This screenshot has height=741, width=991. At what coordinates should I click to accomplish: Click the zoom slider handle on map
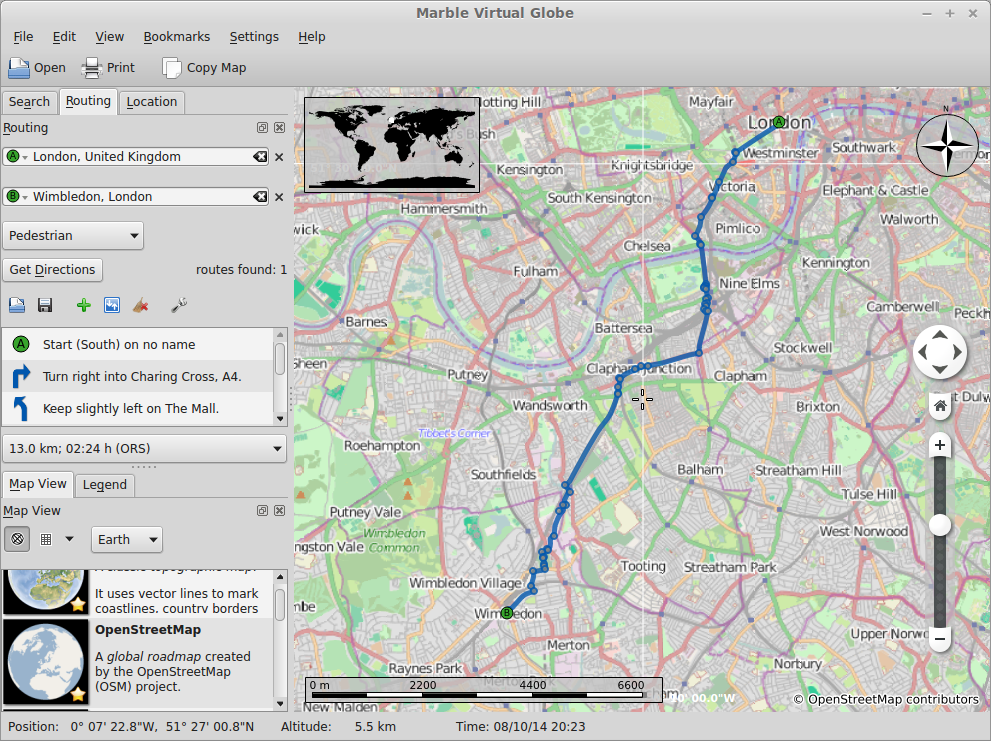940,525
